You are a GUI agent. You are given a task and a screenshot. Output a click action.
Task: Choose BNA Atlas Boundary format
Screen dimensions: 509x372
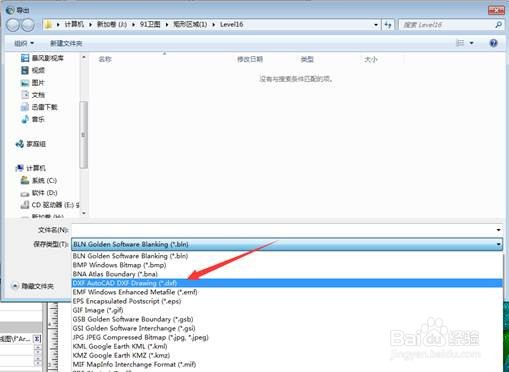pyautogui.click(x=287, y=274)
